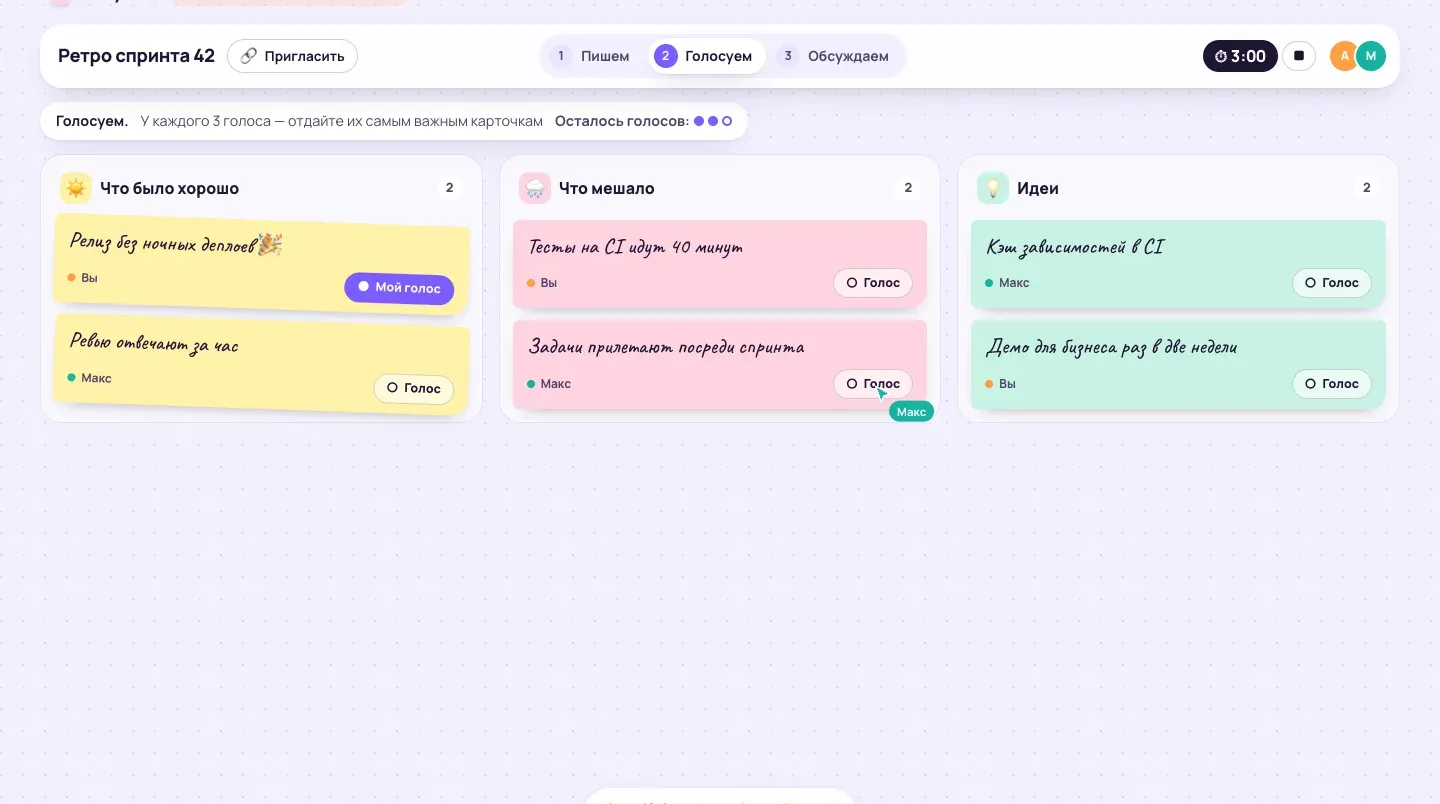Click the "Ретро спринта 42" board title
Image resolution: width=1440 pixels, height=804 pixels.
click(x=136, y=56)
